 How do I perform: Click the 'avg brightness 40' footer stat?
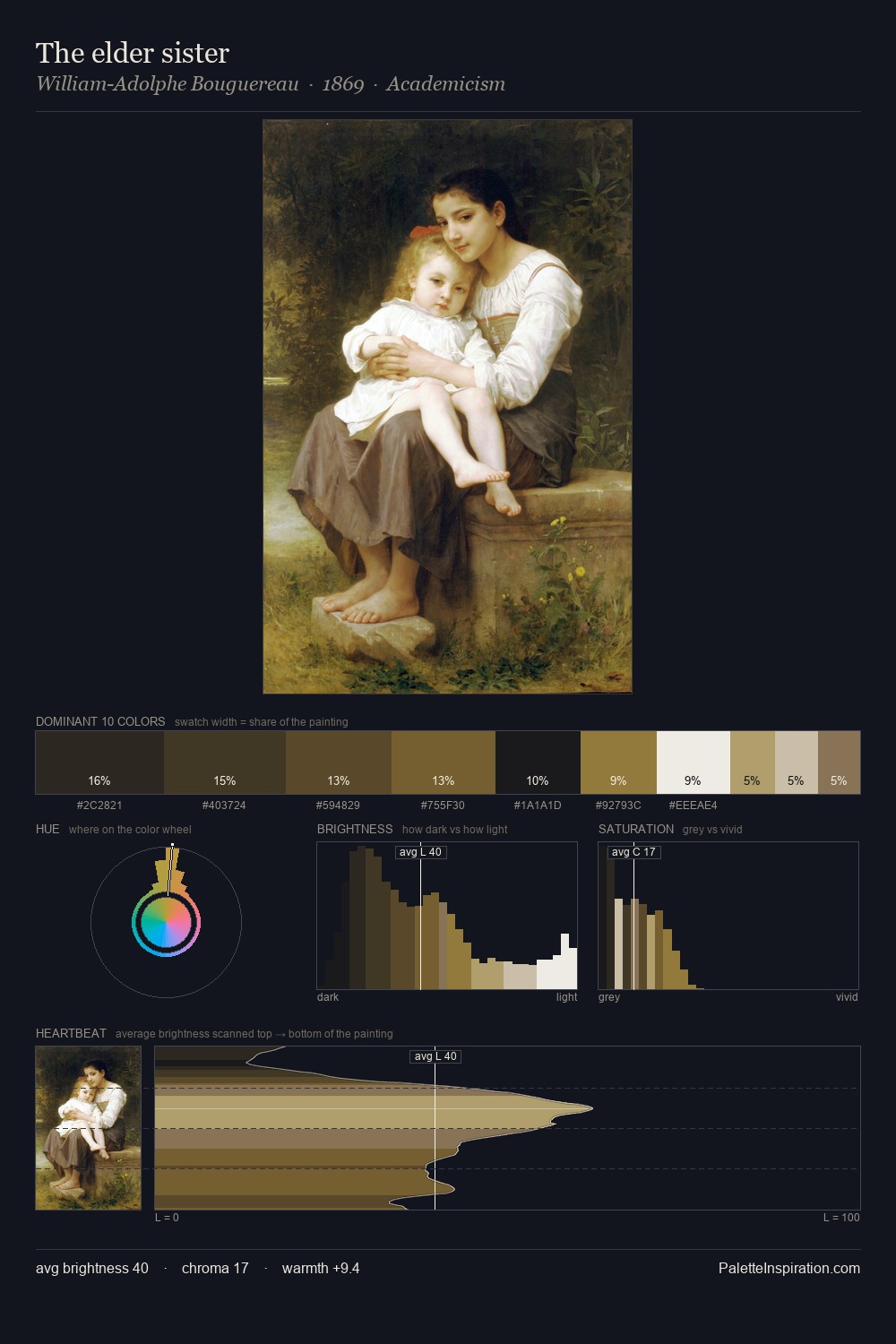coord(92,1268)
